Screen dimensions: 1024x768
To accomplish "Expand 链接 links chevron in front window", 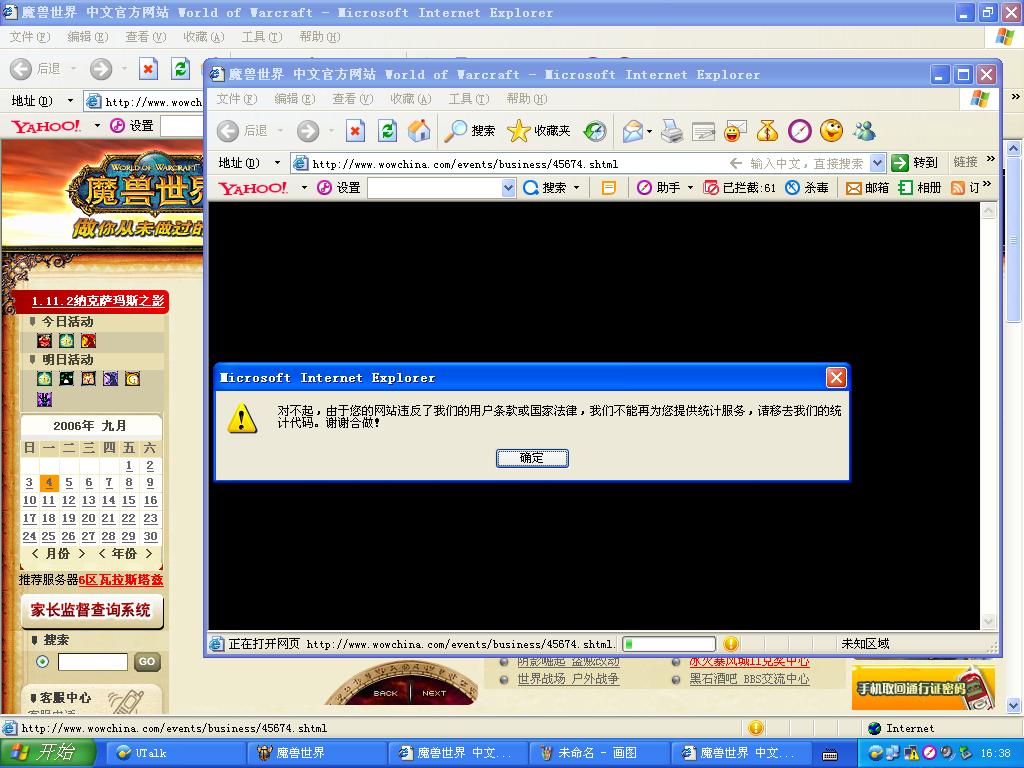I will [x=991, y=159].
